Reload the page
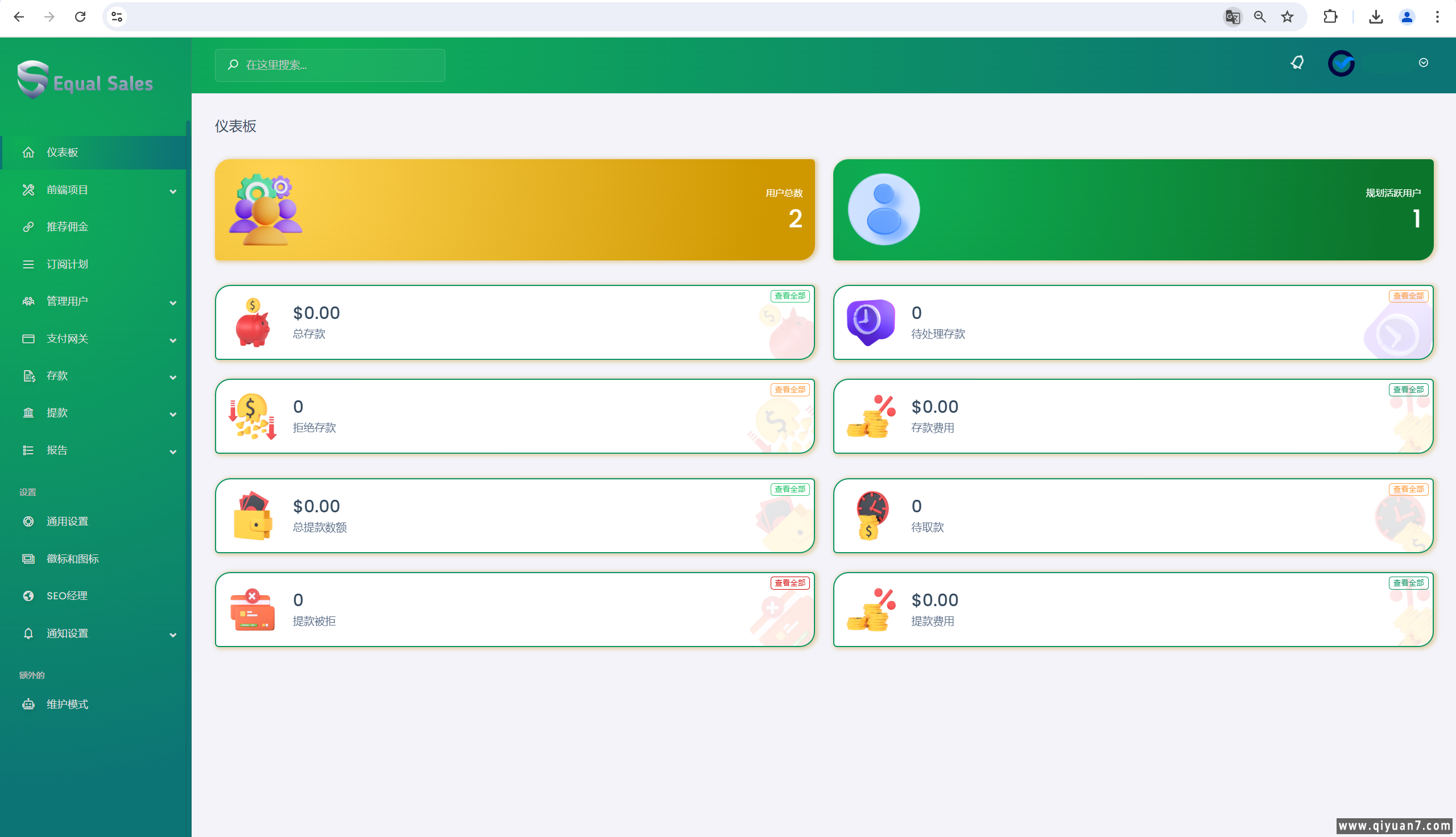This screenshot has height=837, width=1456. (80, 17)
